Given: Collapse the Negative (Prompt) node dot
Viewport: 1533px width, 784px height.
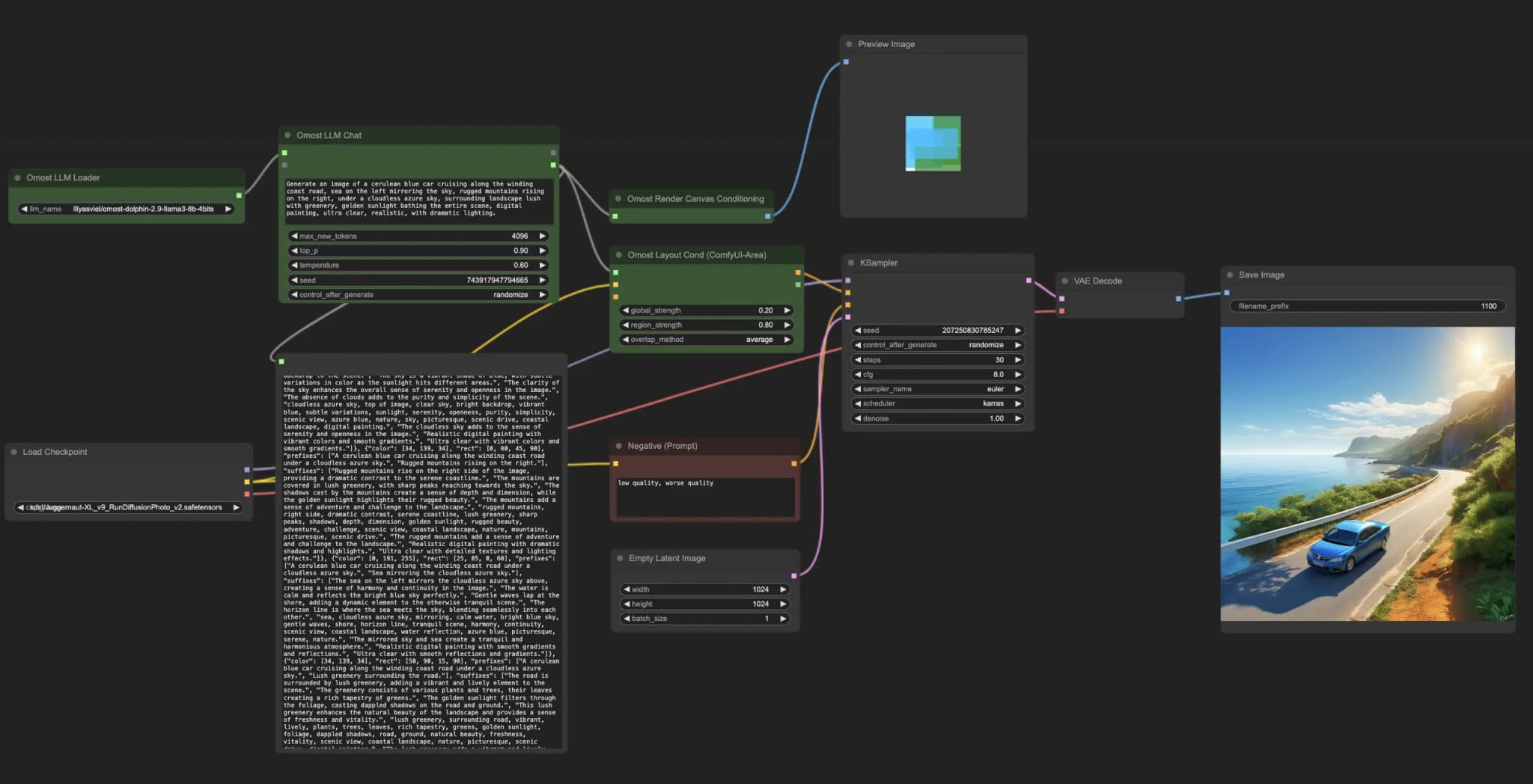Looking at the screenshot, I should [619, 446].
